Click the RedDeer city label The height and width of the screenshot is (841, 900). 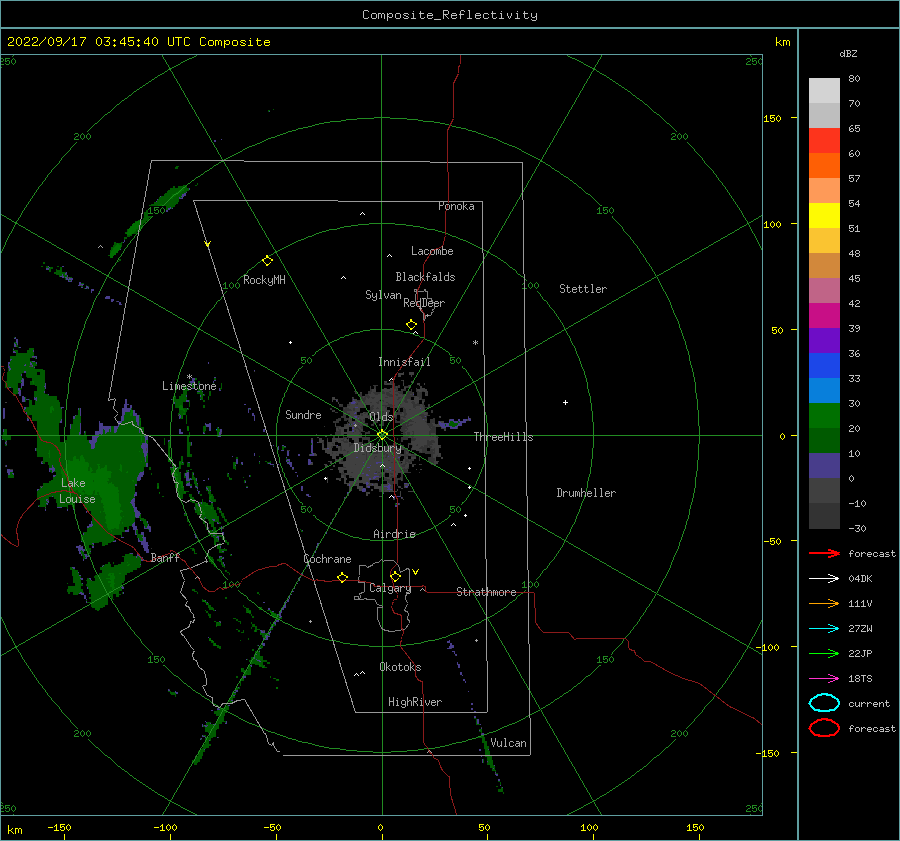424,303
